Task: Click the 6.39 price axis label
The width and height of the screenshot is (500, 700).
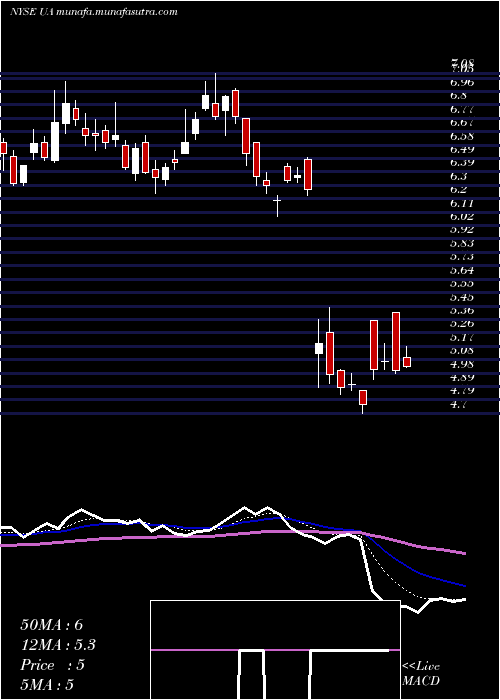Action: pos(462,162)
